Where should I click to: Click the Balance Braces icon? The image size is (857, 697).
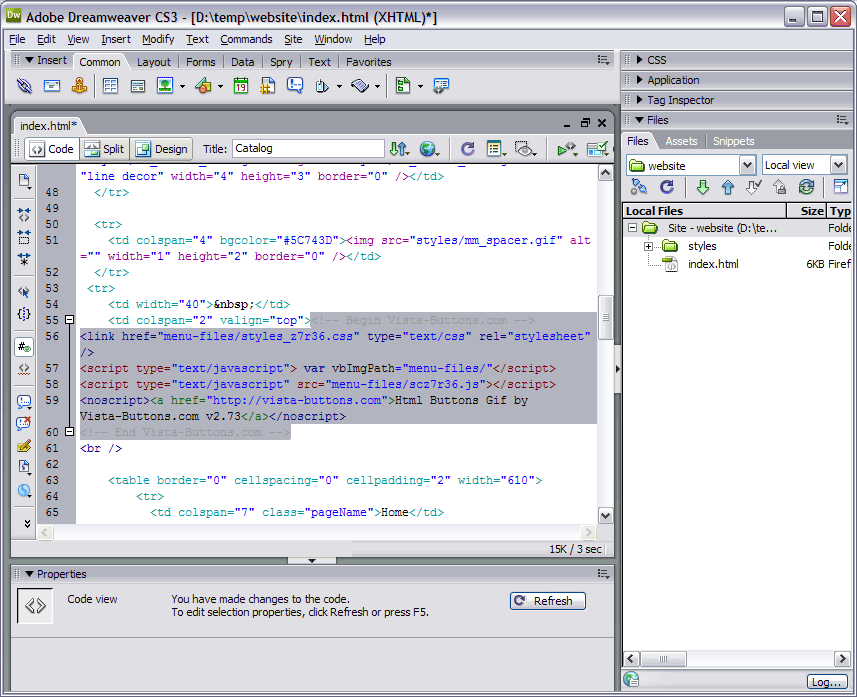click(24, 314)
